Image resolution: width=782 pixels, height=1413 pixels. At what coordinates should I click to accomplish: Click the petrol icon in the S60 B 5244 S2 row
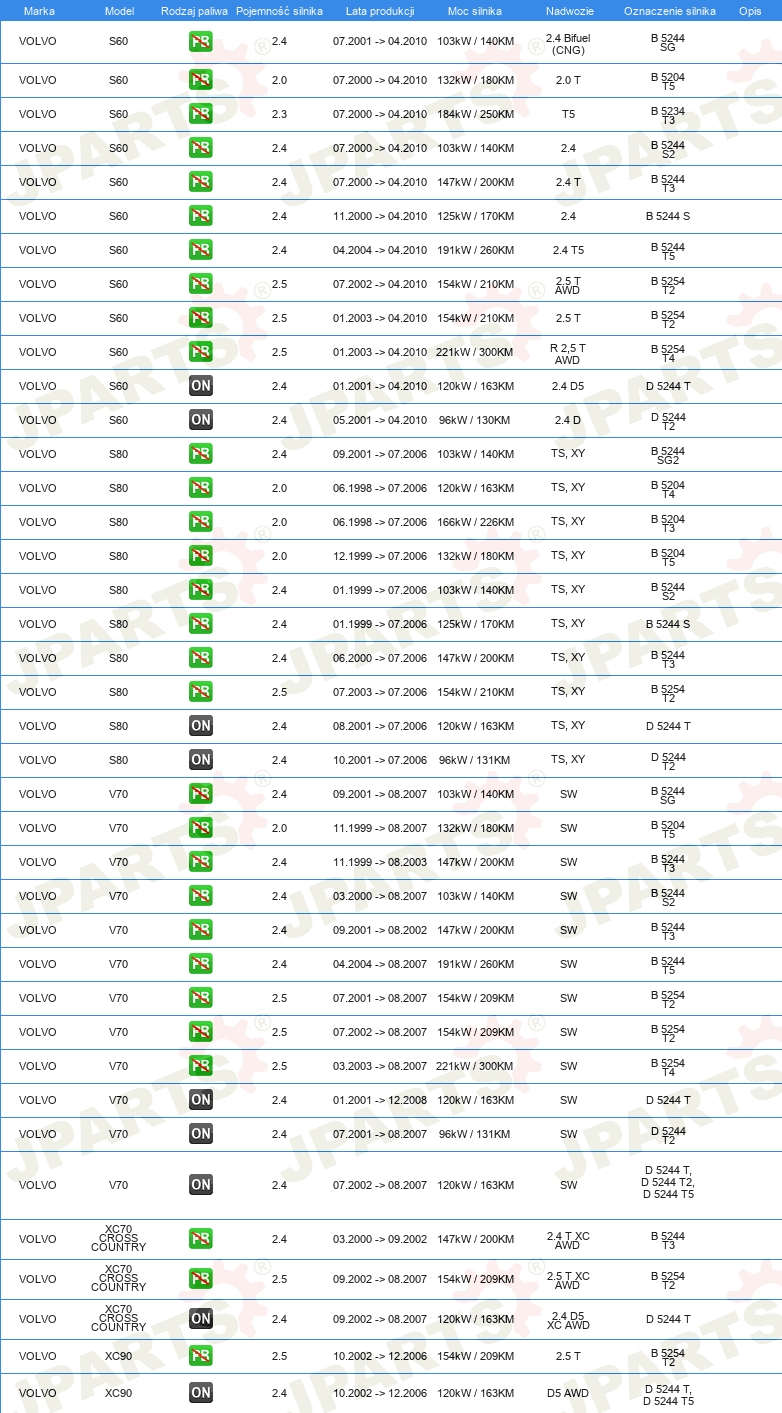(x=201, y=148)
